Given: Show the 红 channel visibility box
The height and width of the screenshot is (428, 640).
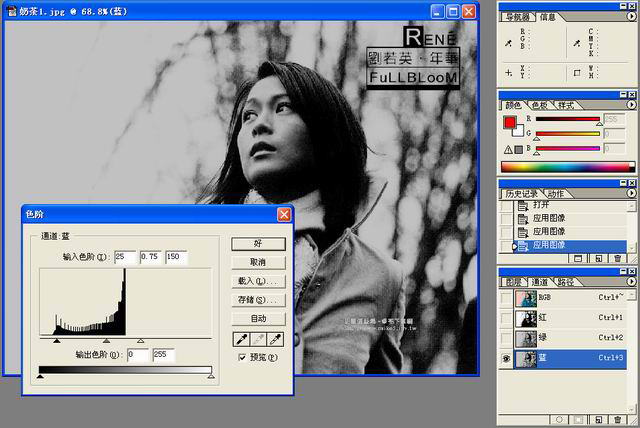Looking at the screenshot, I should coord(506,318).
